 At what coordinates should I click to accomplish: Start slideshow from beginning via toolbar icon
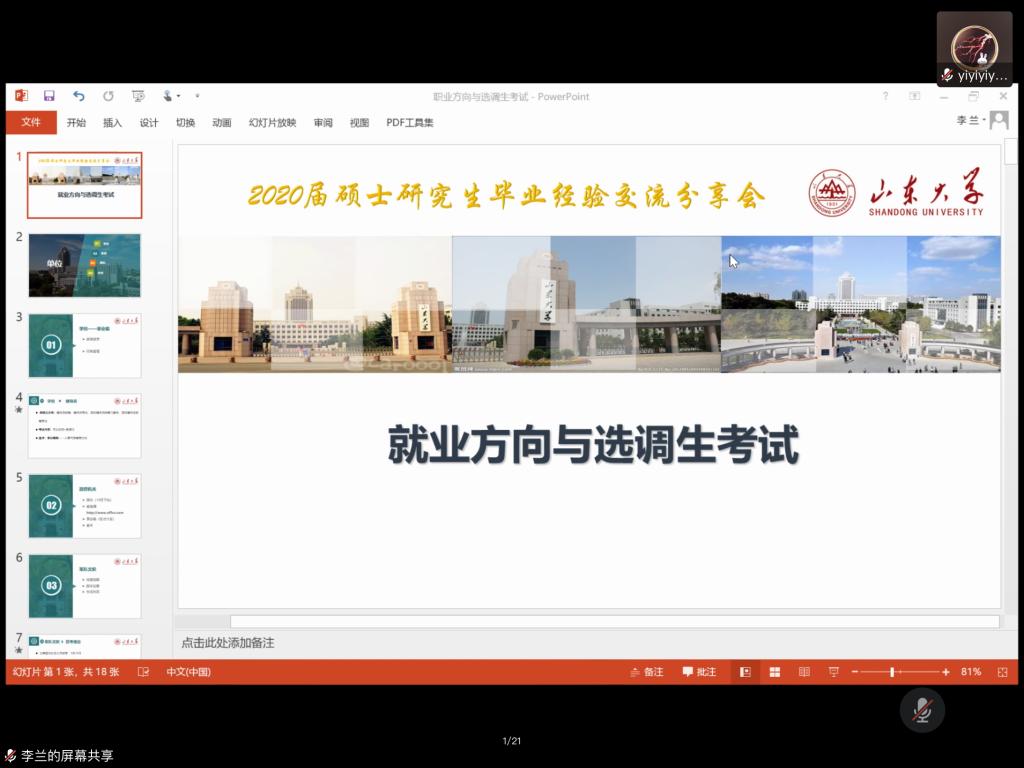[x=138, y=96]
